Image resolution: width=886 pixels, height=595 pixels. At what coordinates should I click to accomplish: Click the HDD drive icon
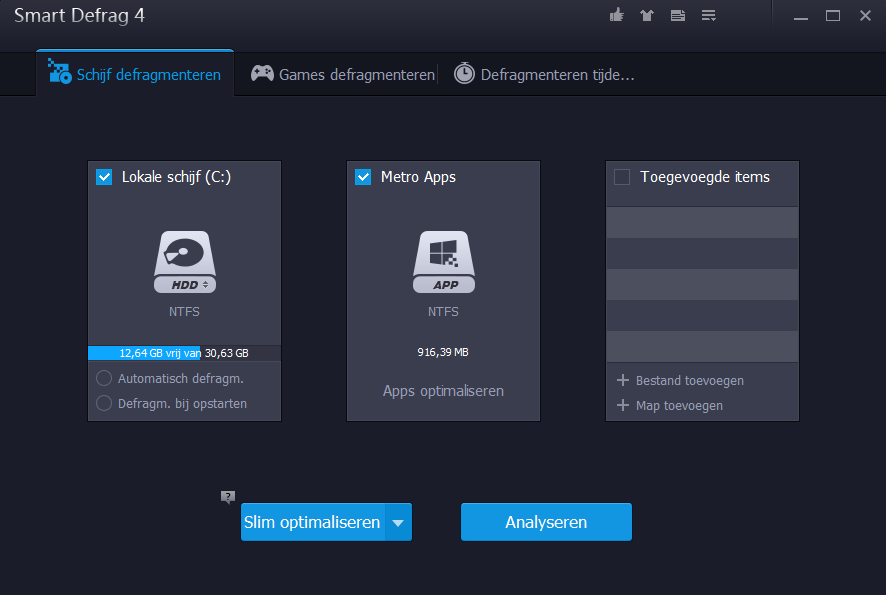click(184, 263)
